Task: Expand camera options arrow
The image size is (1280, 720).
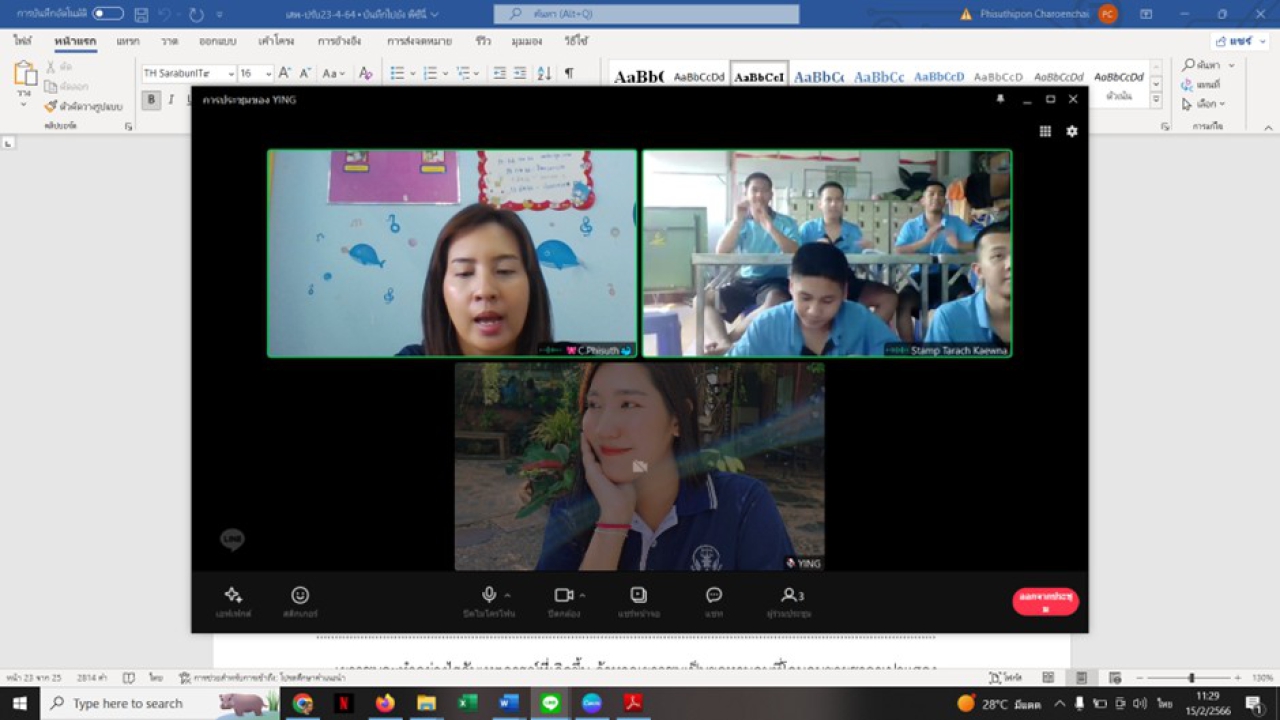Action: [582, 595]
